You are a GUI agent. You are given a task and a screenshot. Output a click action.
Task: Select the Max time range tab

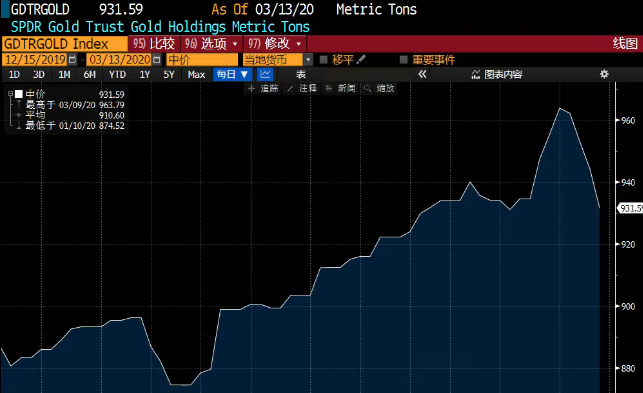196,74
